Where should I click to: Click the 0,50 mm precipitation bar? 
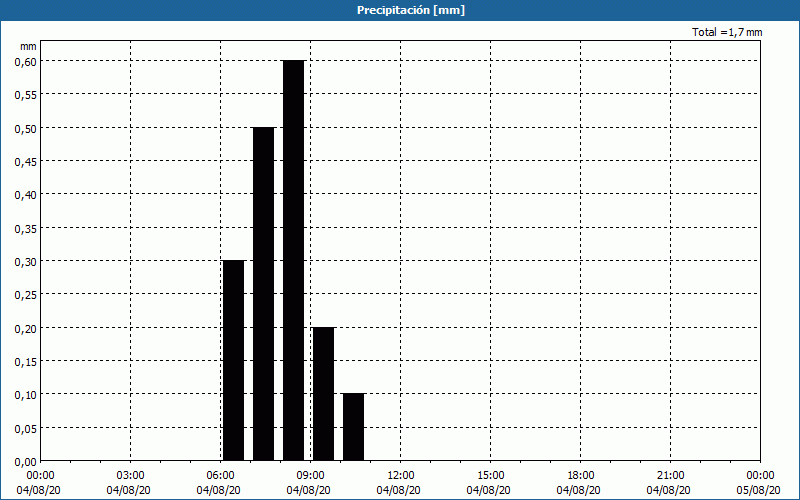click(x=263, y=294)
